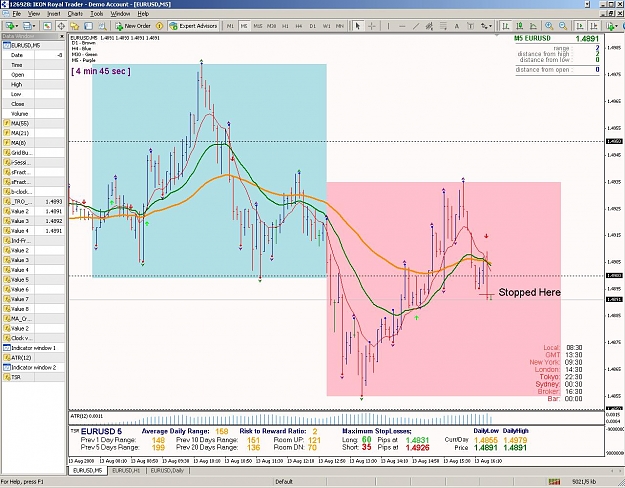Select the trendline drawing tool
This screenshot has height=488, width=625.
(x=416, y=26)
